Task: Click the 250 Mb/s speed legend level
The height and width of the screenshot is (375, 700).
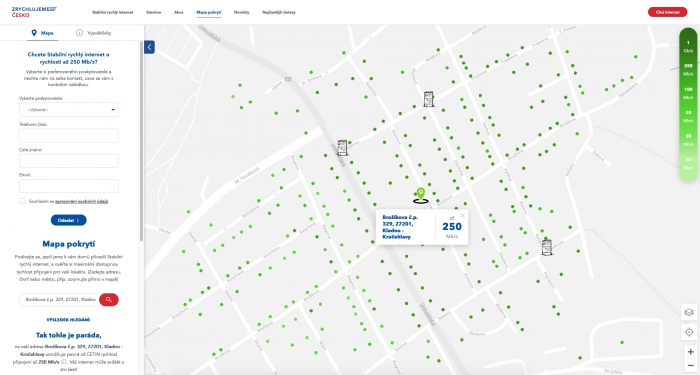Action: pyautogui.click(x=688, y=70)
